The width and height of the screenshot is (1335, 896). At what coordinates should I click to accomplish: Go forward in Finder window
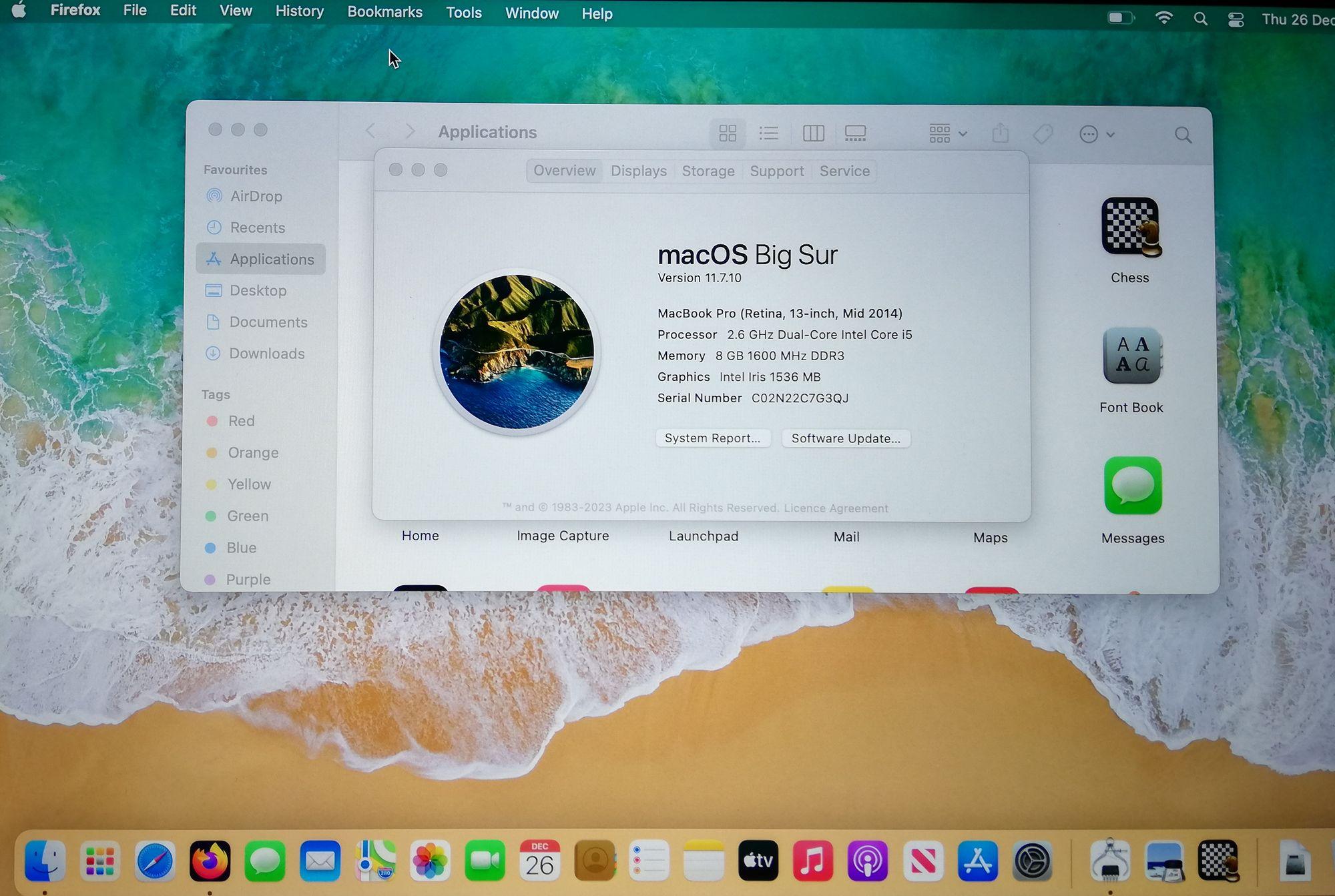410,131
